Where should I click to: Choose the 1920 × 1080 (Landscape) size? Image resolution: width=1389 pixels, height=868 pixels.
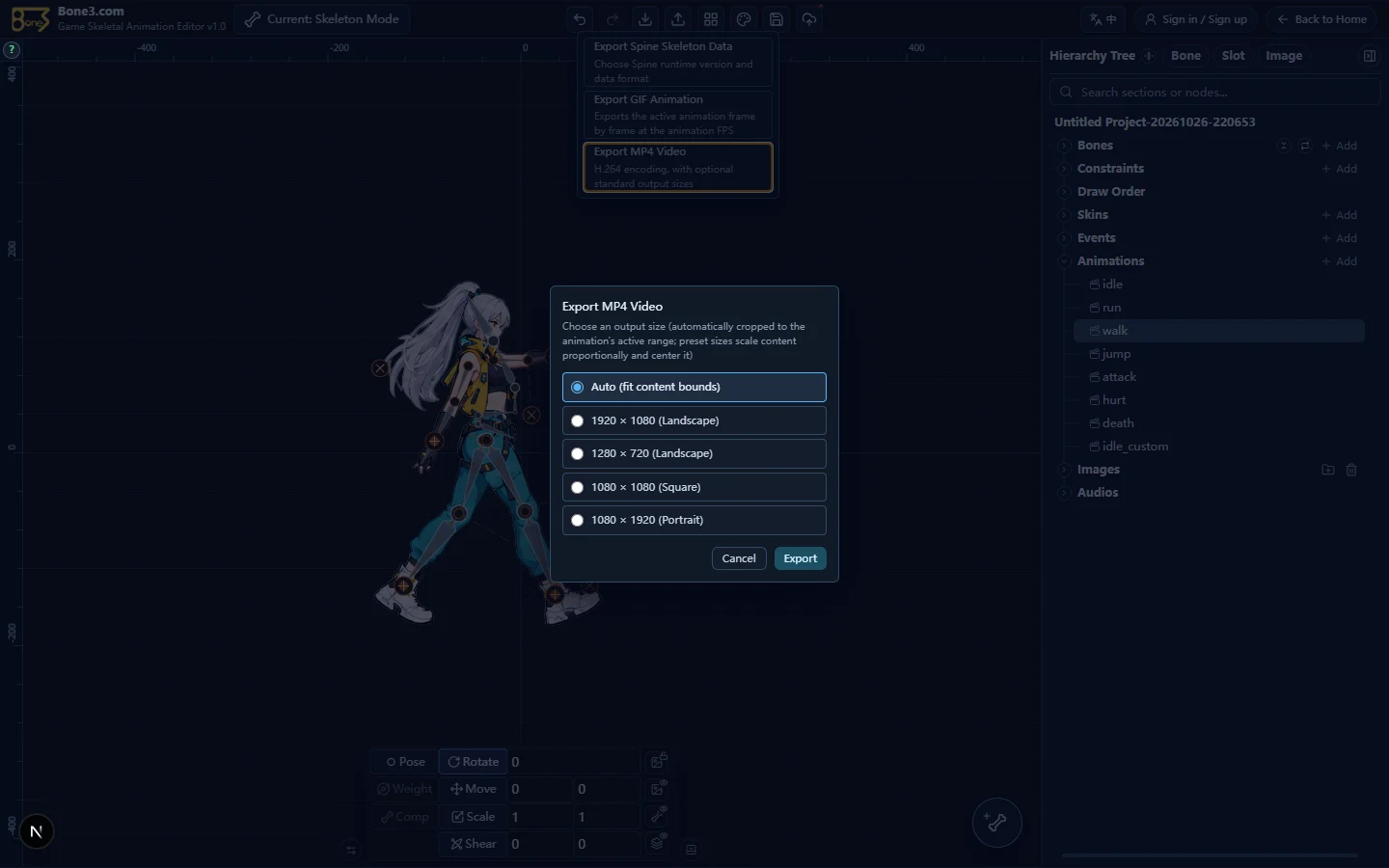[694, 420]
